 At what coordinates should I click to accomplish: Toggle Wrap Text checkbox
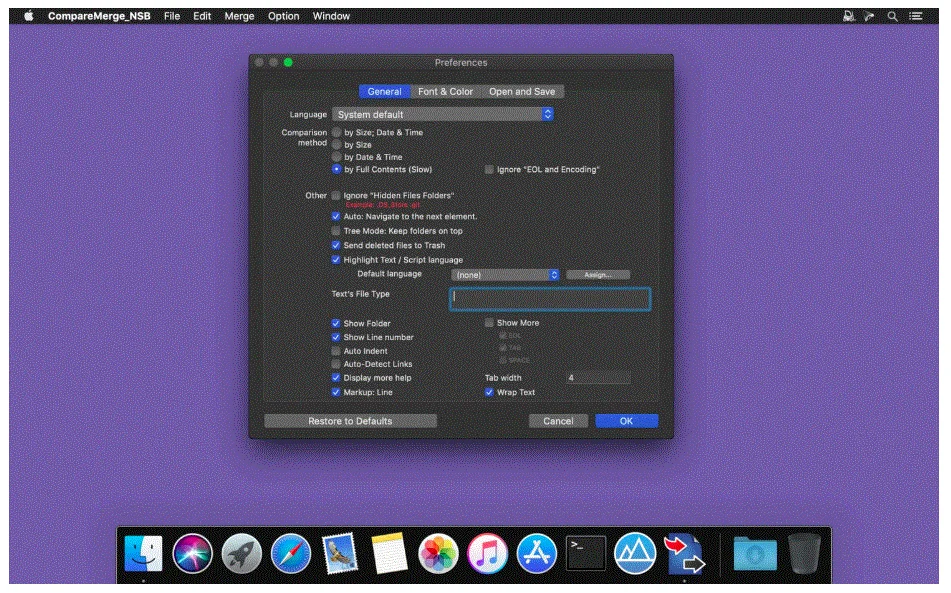[489, 392]
